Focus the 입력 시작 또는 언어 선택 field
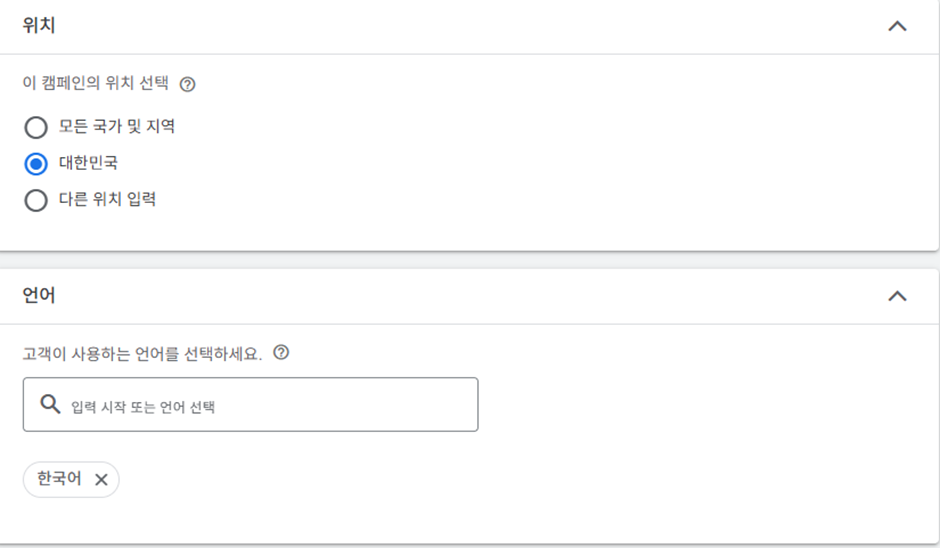Viewport: 940px width, 548px height. 251,404
